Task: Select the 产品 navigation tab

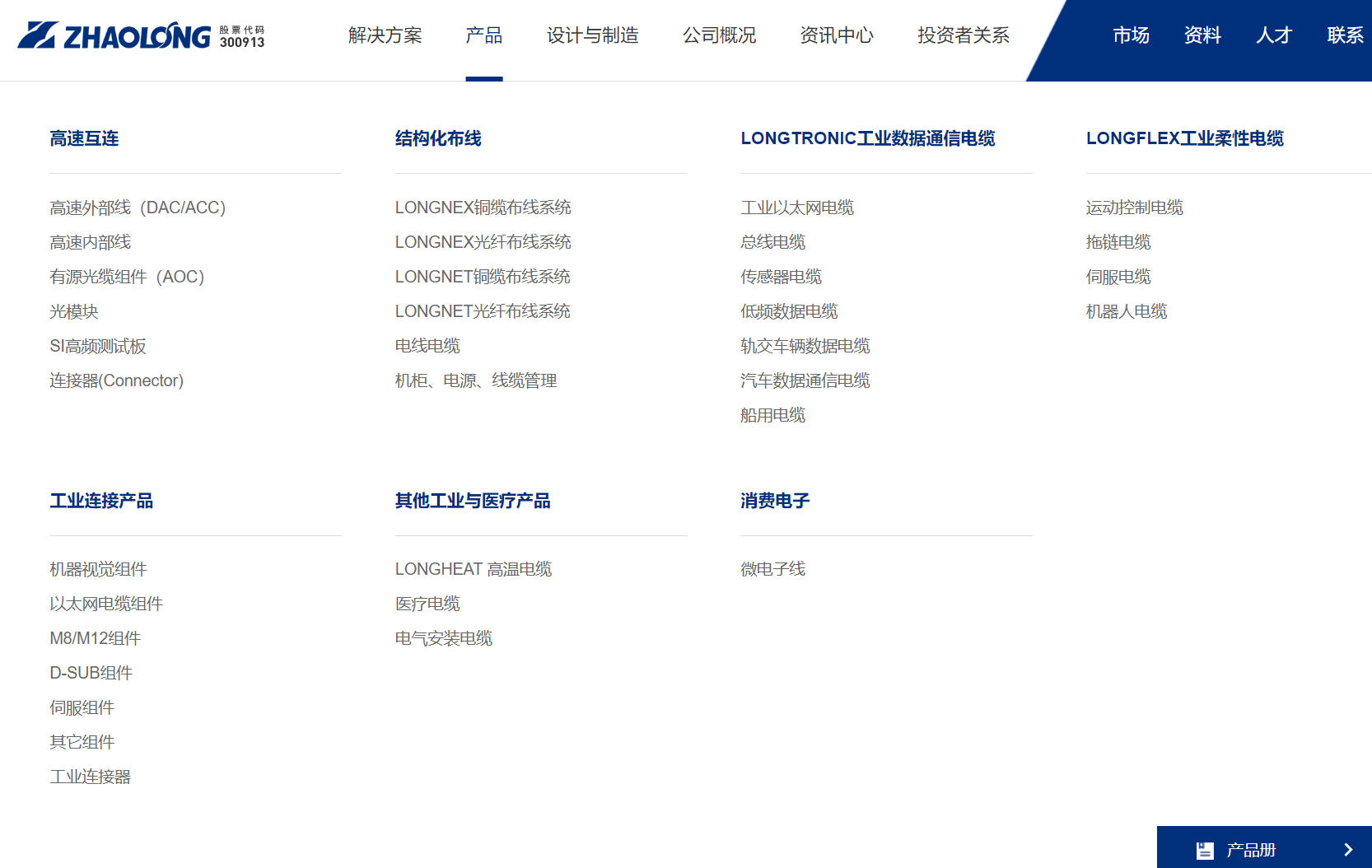Action: [483, 35]
